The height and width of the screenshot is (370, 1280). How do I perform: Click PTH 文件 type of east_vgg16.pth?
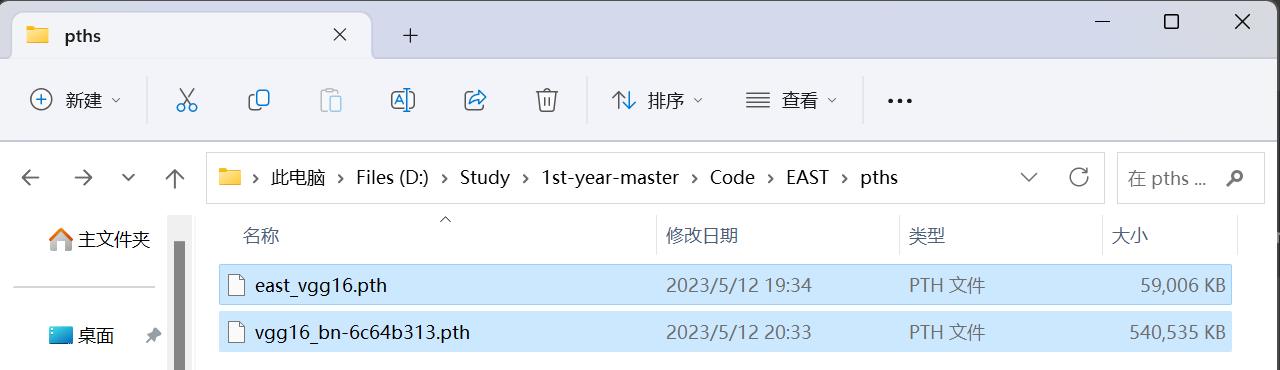(947, 286)
